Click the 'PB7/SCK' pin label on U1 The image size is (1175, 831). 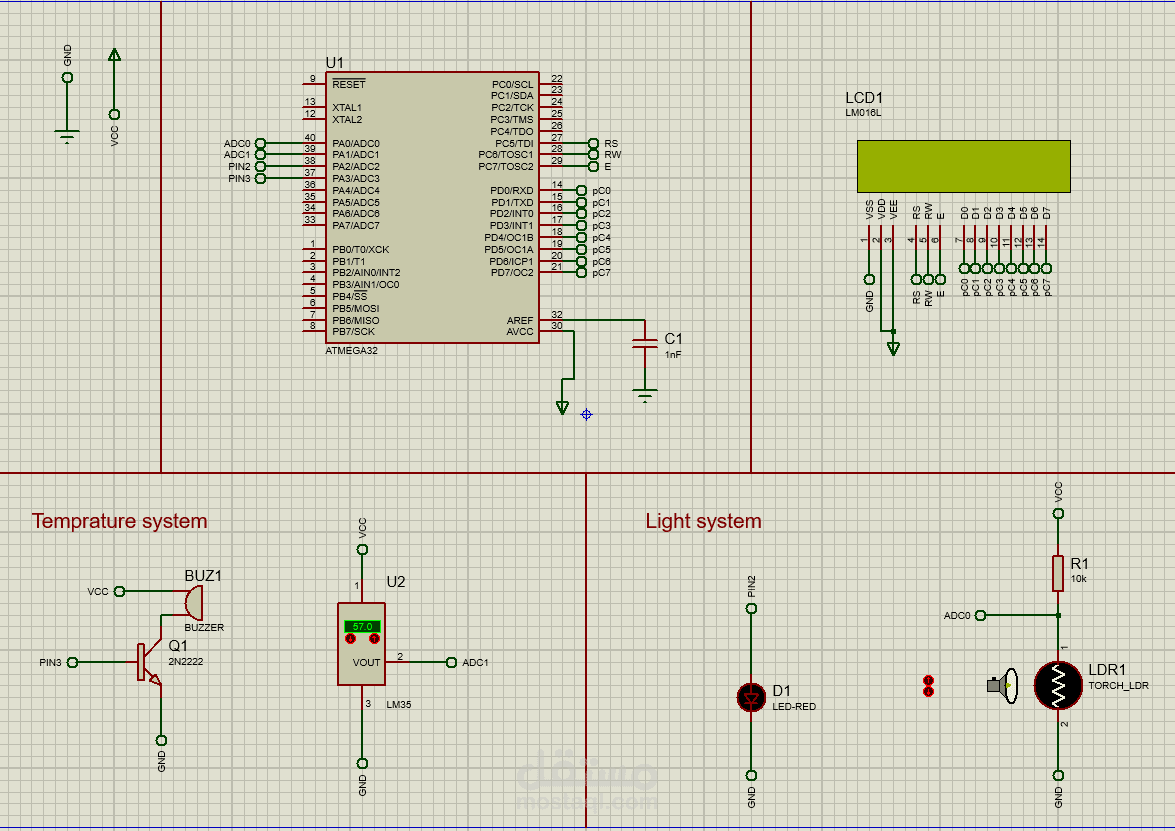[x=354, y=332]
